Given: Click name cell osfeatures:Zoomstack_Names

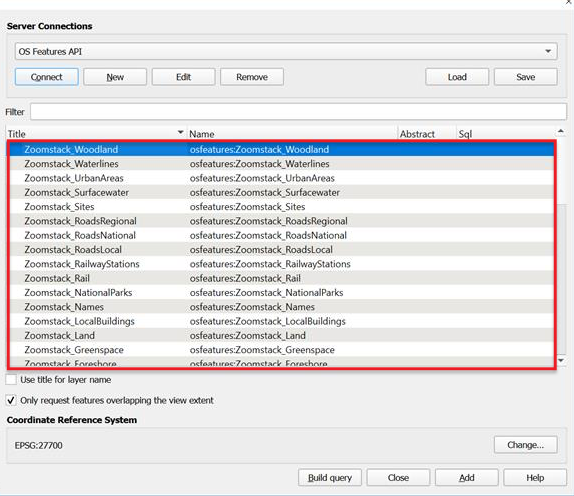Looking at the screenshot, I should (252, 307).
